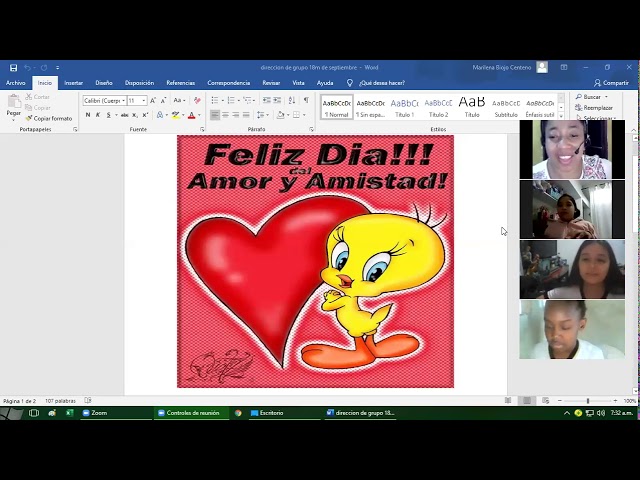Toggle show paragraph marks (¶)
The image size is (640, 480).
coord(306,100)
